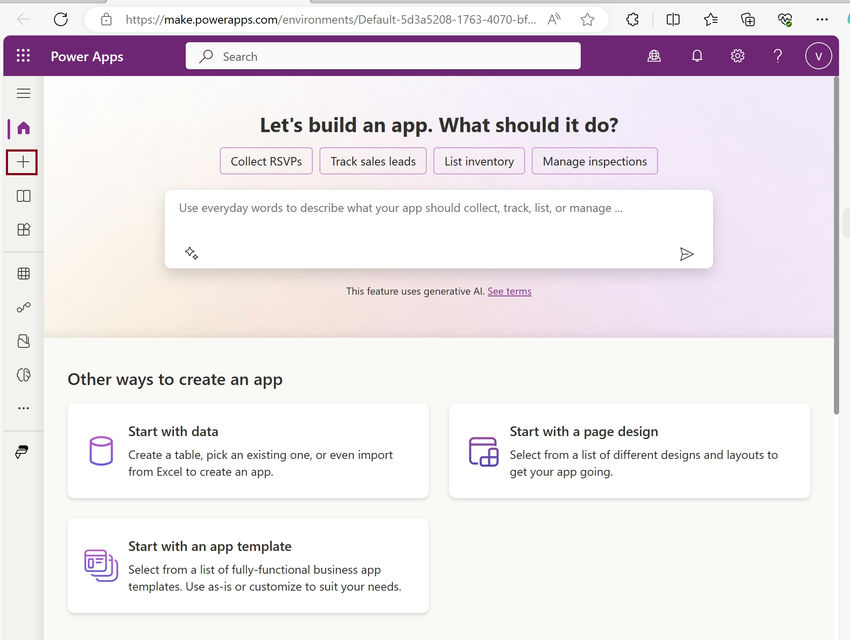Select the Home icon in the left sidebar
850x640 pixels.
pyautogui.click(x=22, y=127)
